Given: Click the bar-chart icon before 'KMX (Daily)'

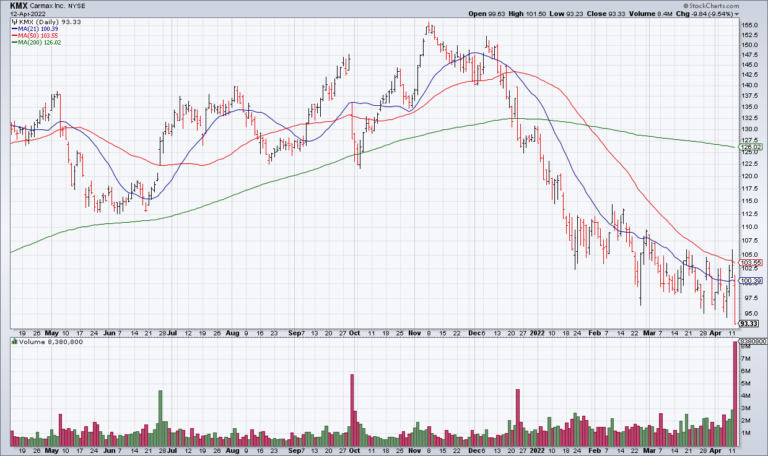Looking at the screenshot, I should [14, 22].
